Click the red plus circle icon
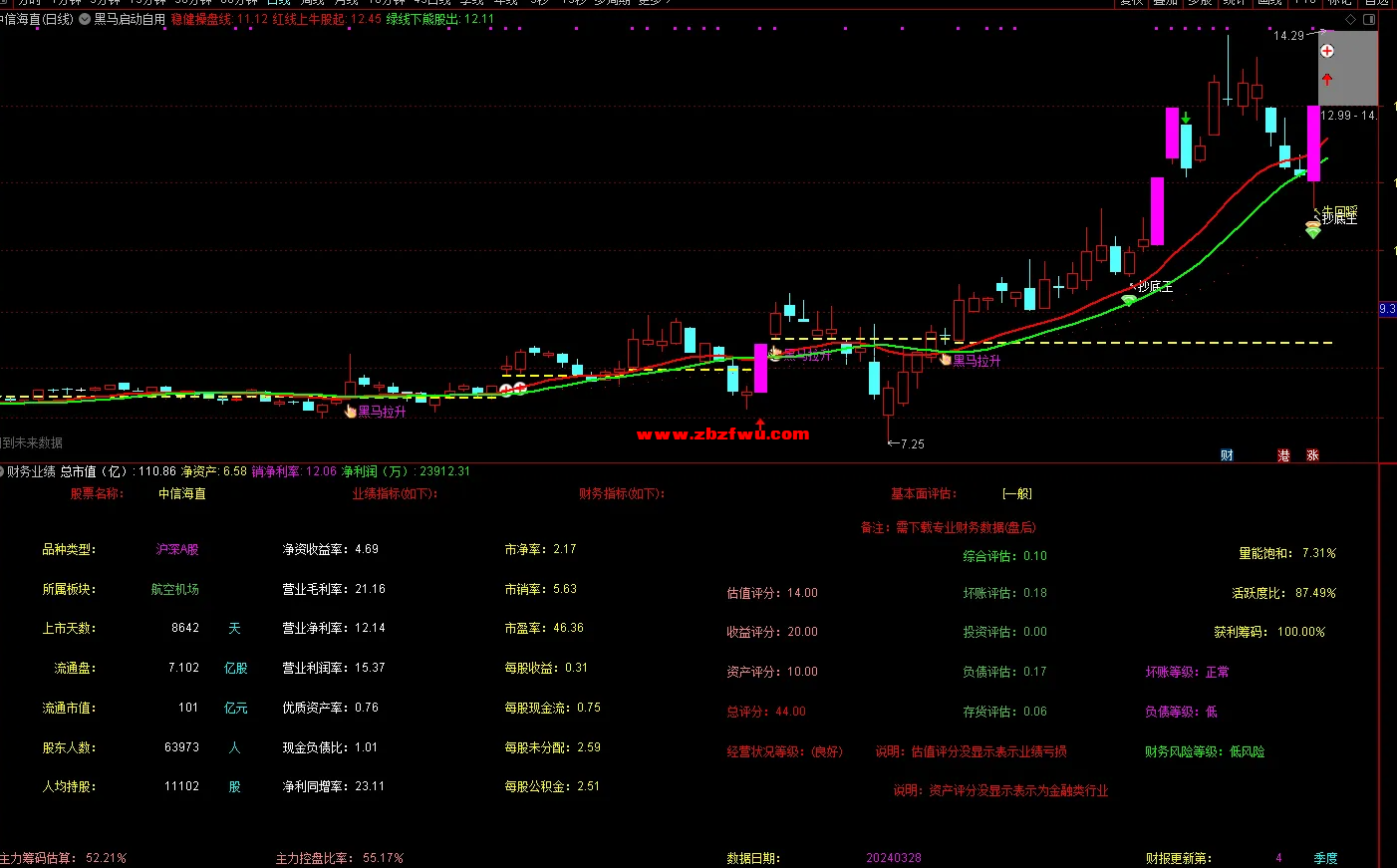The width and height of the screenshot is (1397, 868). pyautogui.click(x=1327, y=51)
